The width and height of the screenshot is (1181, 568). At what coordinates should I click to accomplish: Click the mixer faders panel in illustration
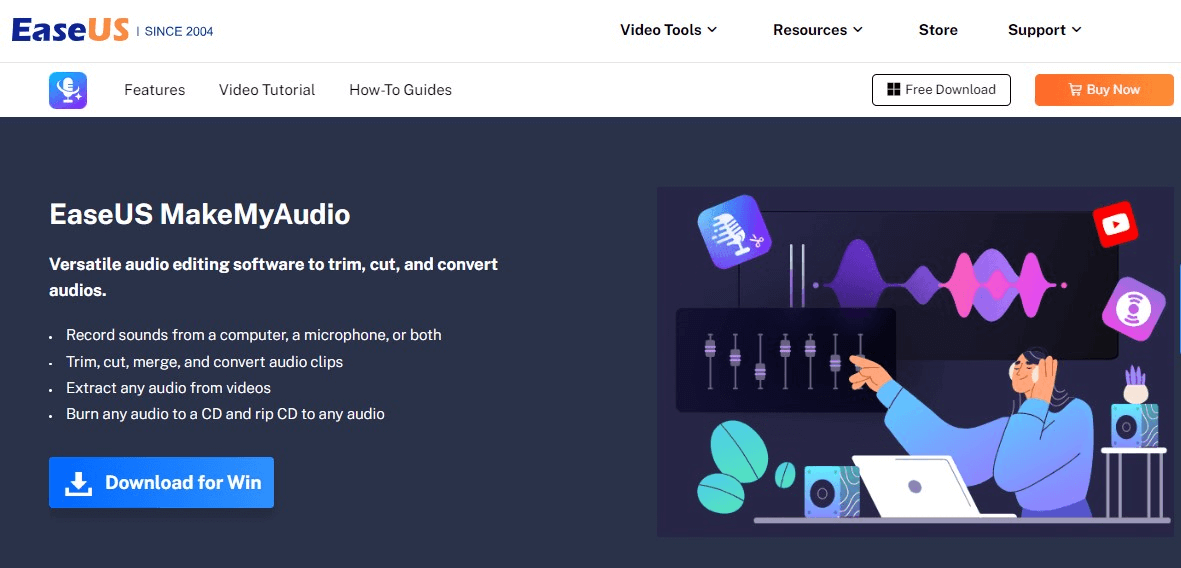pyautogui.click(x=786, y=360)
